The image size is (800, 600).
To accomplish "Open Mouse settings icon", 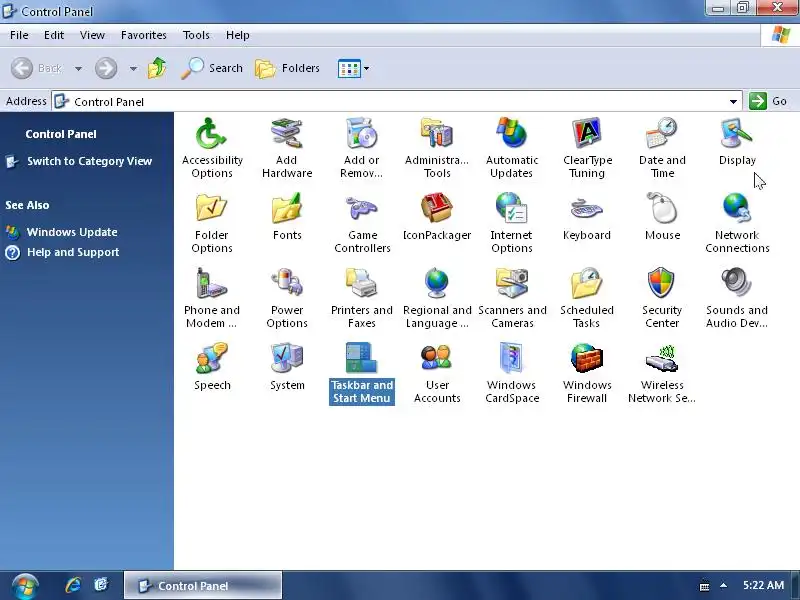I will (662, 216).
